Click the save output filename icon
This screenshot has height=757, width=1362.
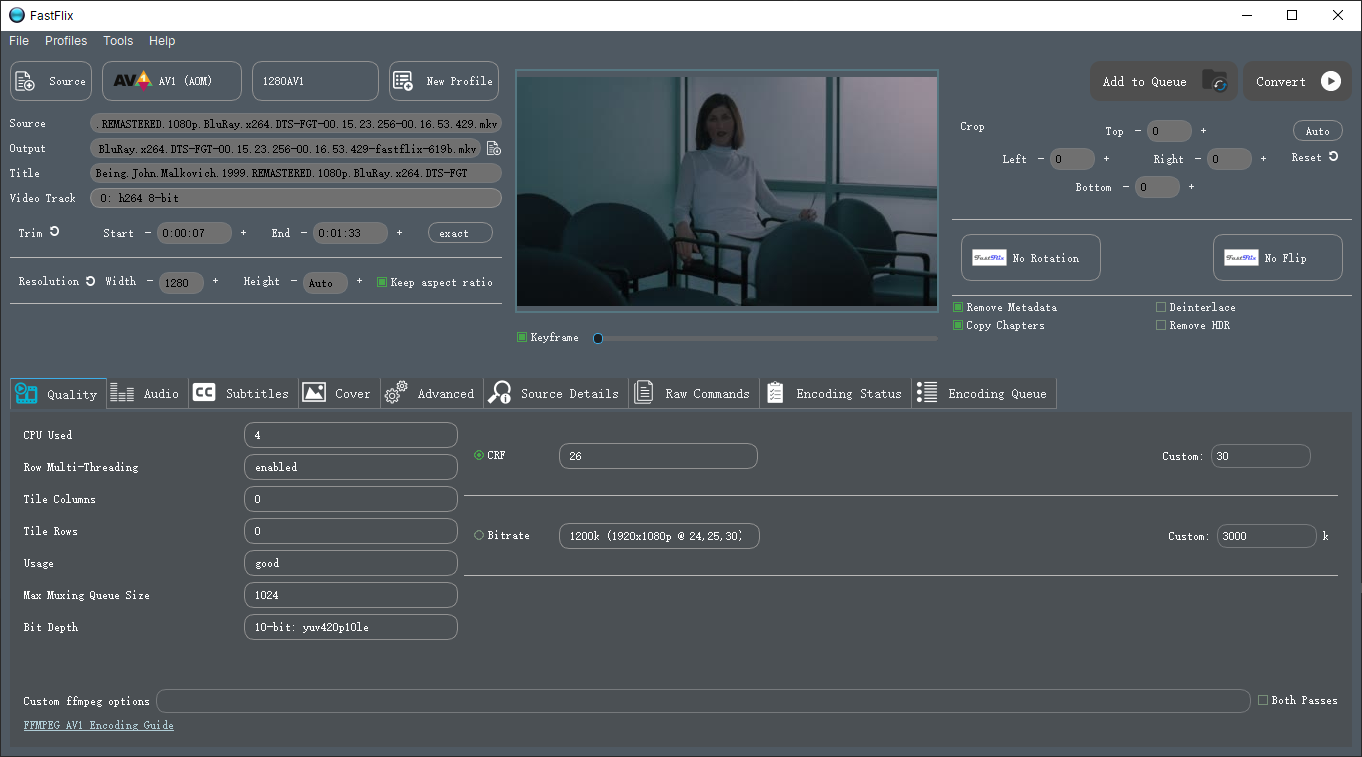click(x=492, y=148)
